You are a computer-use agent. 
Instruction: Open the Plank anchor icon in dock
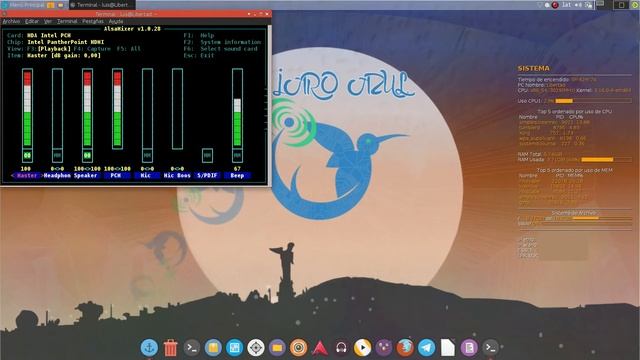point(149,348)
